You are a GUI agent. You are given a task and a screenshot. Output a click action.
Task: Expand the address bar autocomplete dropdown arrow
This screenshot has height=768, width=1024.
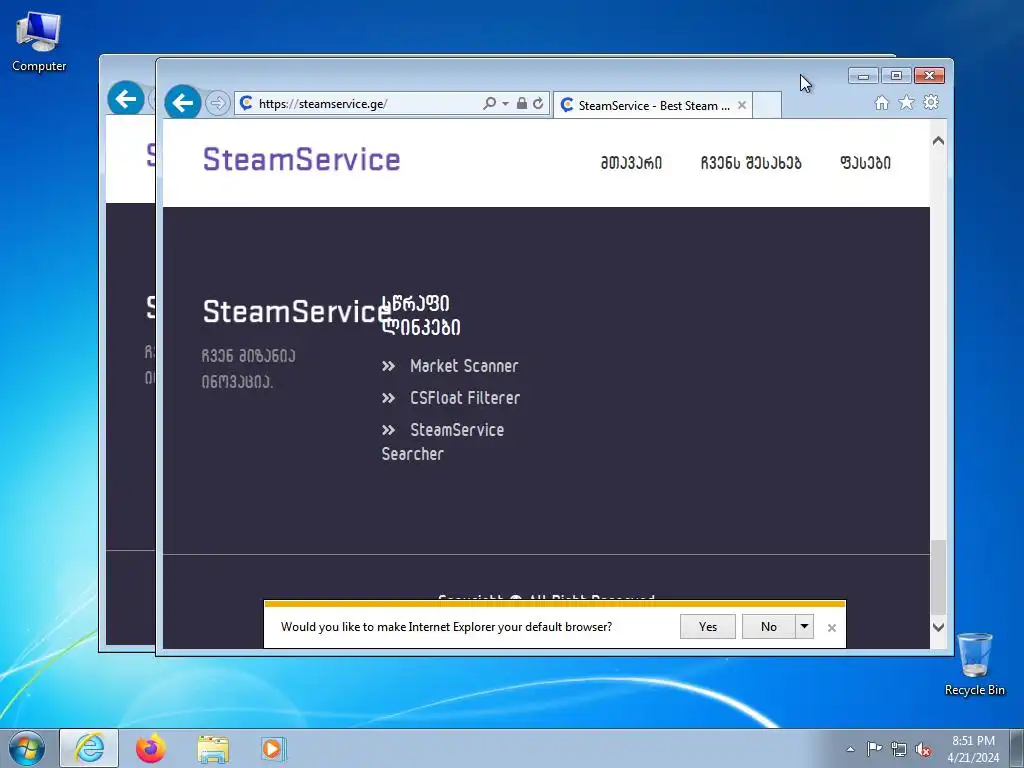[x=505, y=103]
